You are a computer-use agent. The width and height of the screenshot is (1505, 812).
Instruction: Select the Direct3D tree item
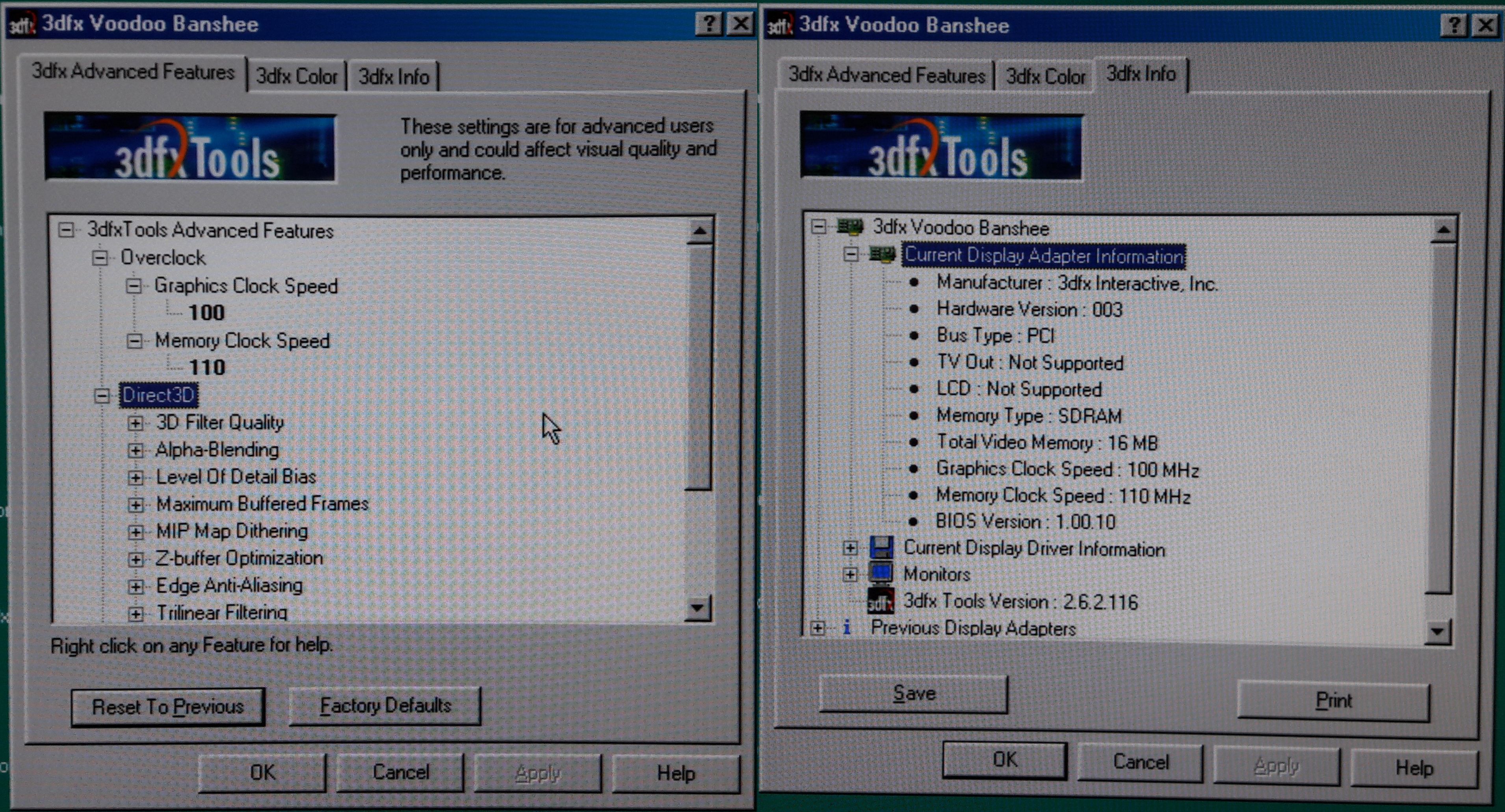158,395
